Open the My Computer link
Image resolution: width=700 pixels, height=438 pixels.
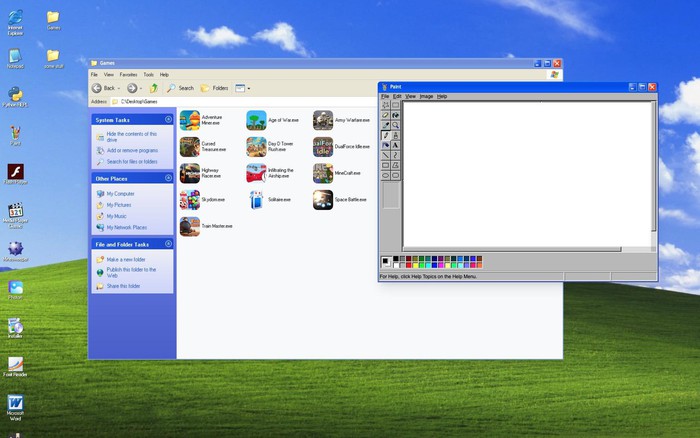tap(120, 194)
